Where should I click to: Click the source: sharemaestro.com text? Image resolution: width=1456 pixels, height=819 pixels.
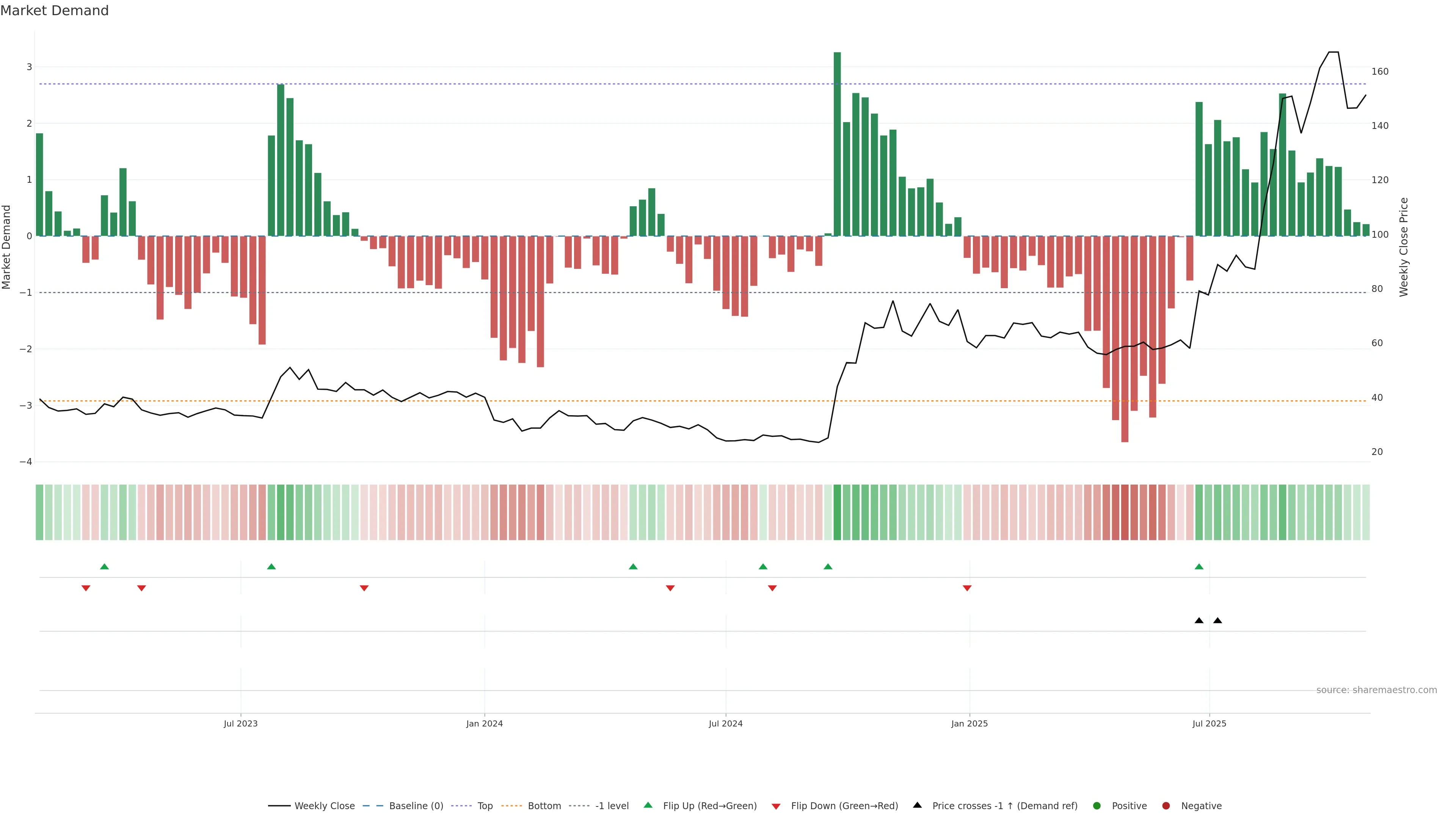click(x=1376, y=690)
